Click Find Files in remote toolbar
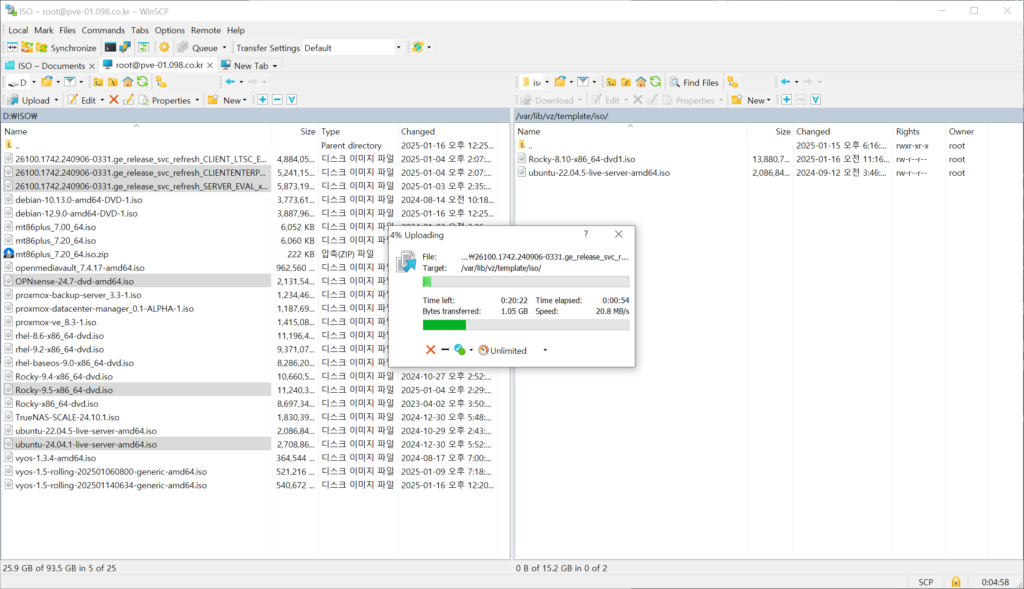1024x589 pixels. click(694, 82)
